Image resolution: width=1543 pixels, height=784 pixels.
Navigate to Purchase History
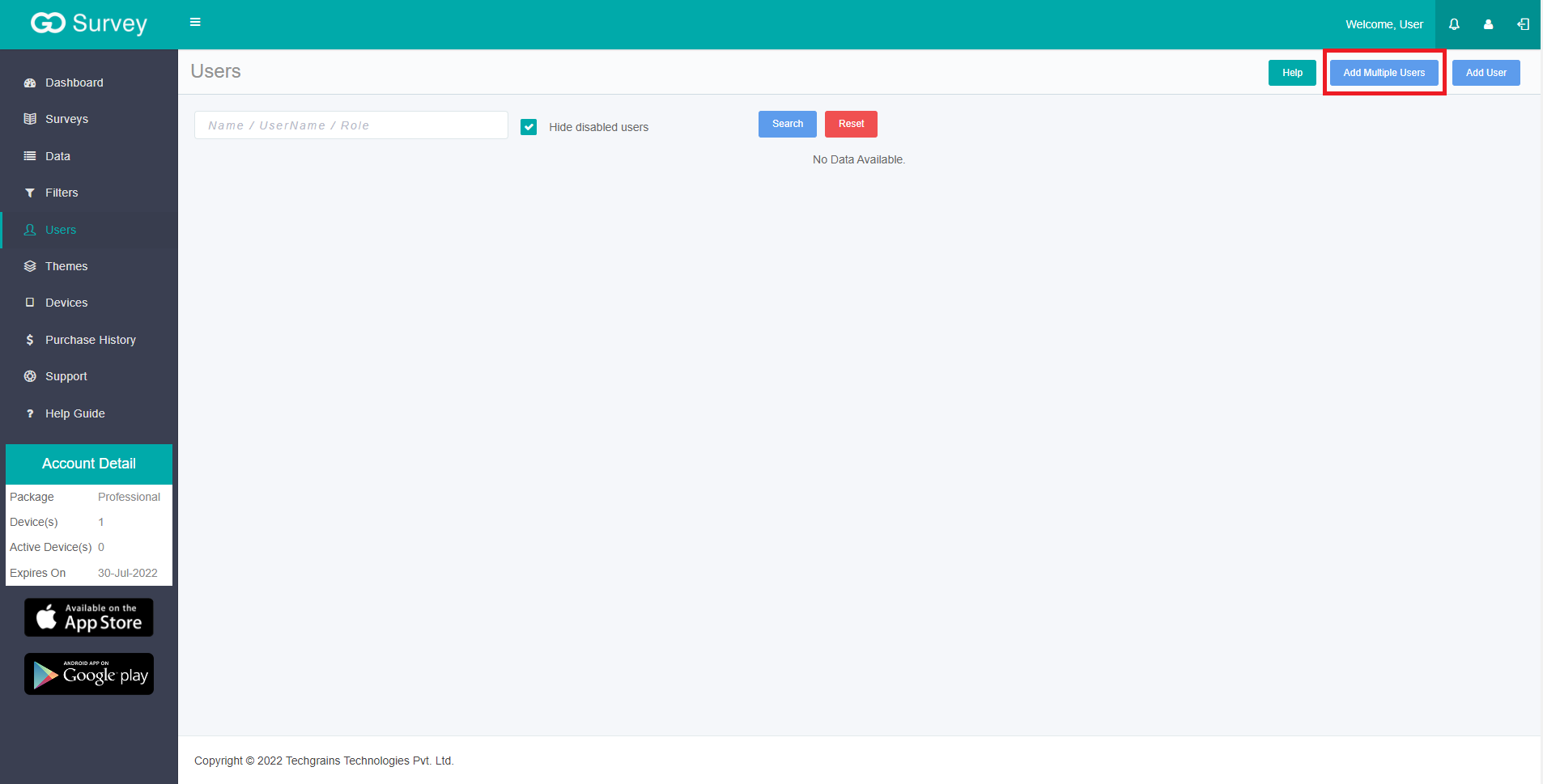(90, 340)
